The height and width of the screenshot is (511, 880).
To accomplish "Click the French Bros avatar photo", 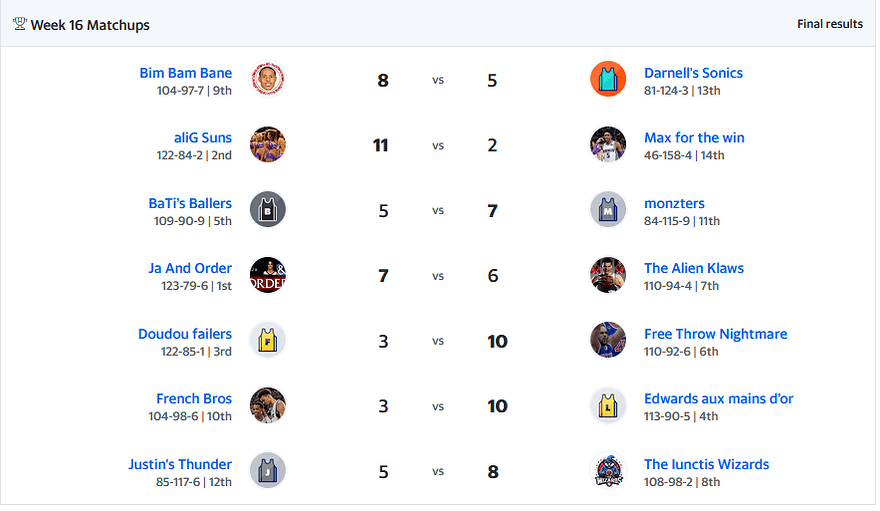I will point(268,406).
